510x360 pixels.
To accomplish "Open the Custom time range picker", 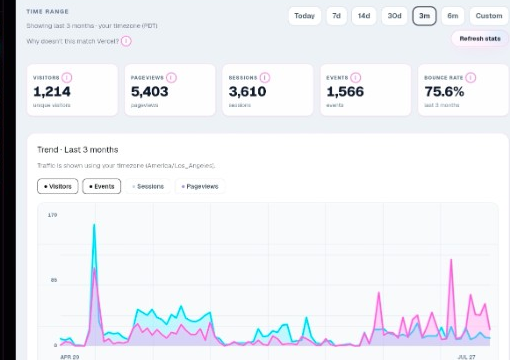I will coord(489,16).
